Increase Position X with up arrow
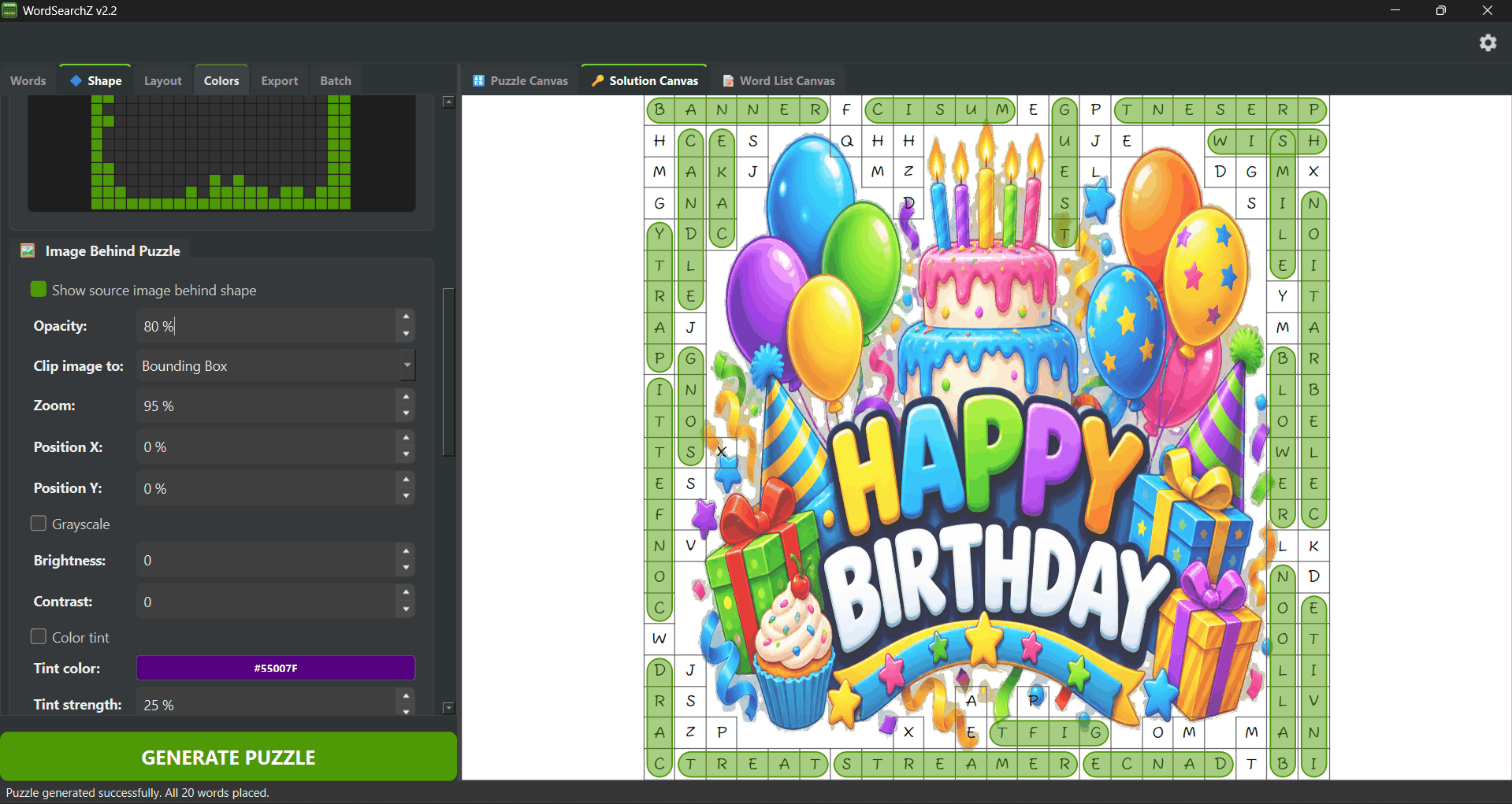This screenshot has height=804, width=1512. 406,437
